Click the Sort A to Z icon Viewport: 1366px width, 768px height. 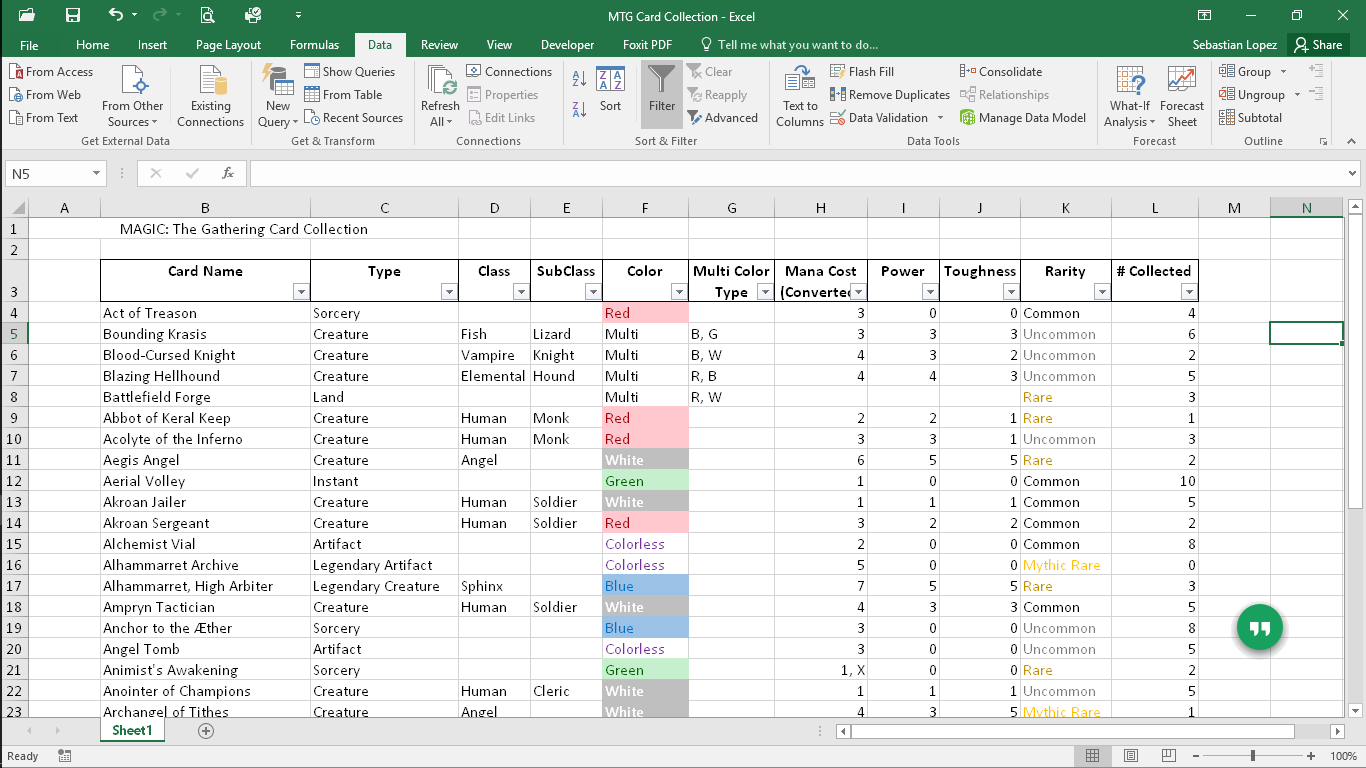click(580, 78)
